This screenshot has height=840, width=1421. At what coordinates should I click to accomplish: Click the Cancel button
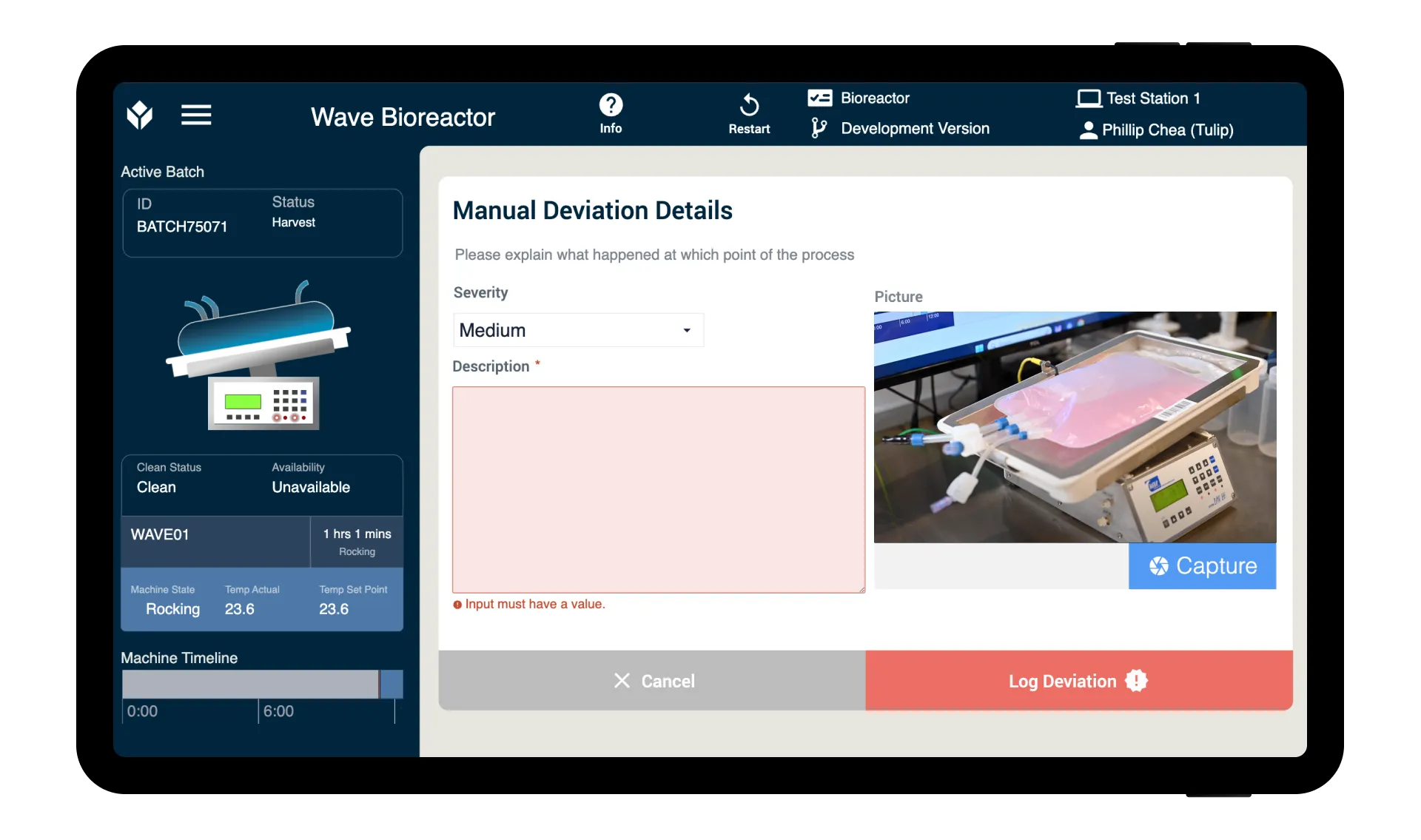pos(652,681)
